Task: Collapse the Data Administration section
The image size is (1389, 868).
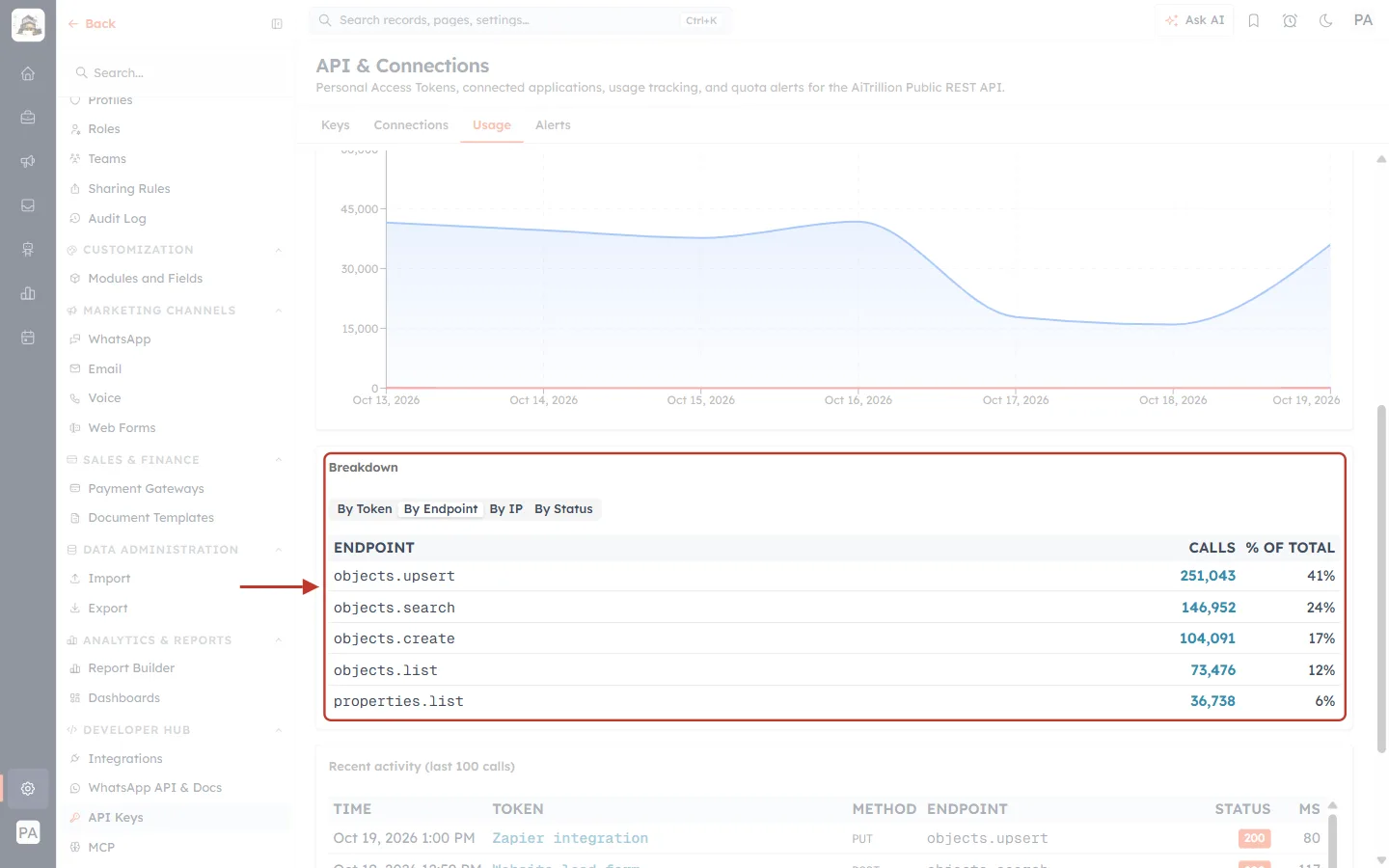Action: pyautogui.click(x=279, y=550)
